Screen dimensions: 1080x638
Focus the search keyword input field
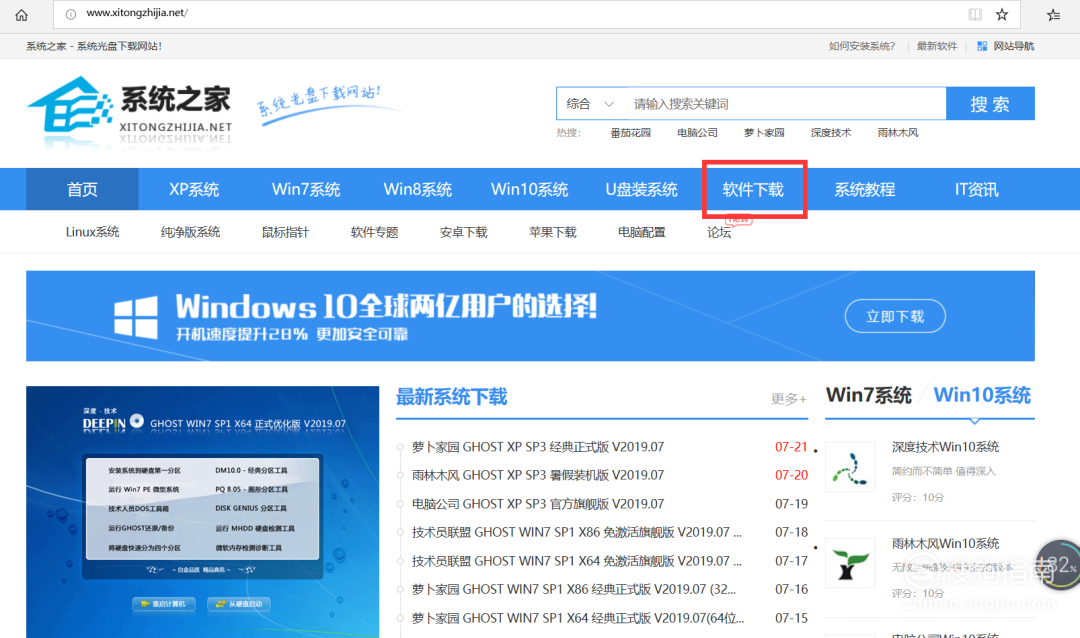pos(785,104)
